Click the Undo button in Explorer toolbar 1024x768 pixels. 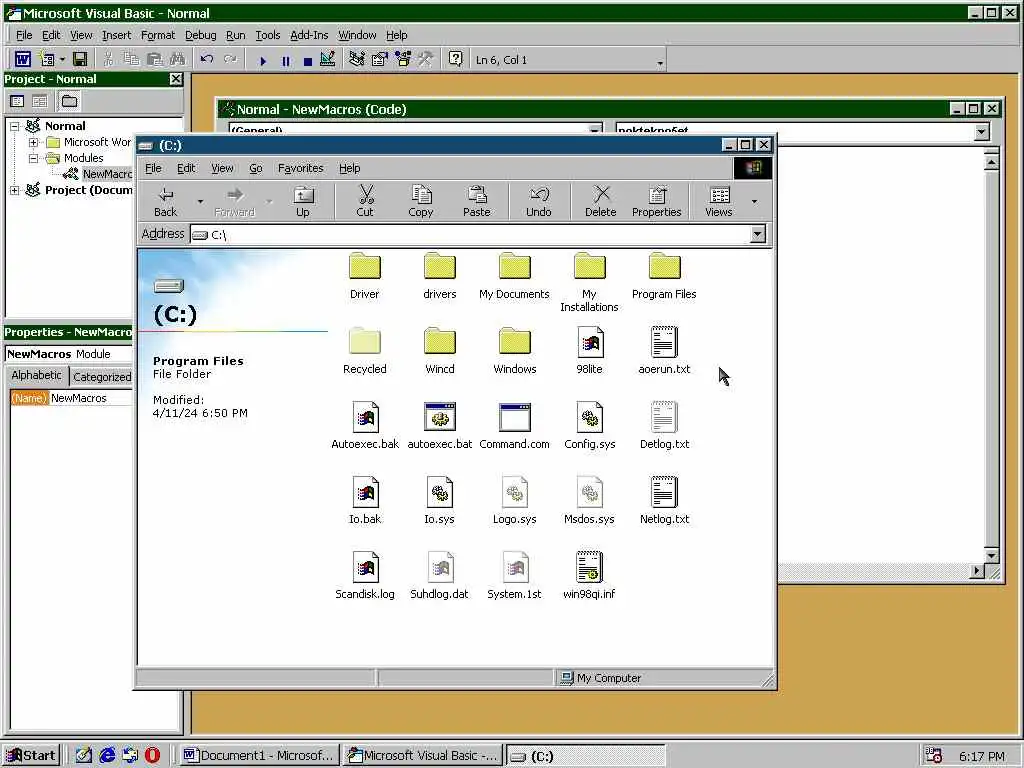pyautogui.click(x=539, y=201)
